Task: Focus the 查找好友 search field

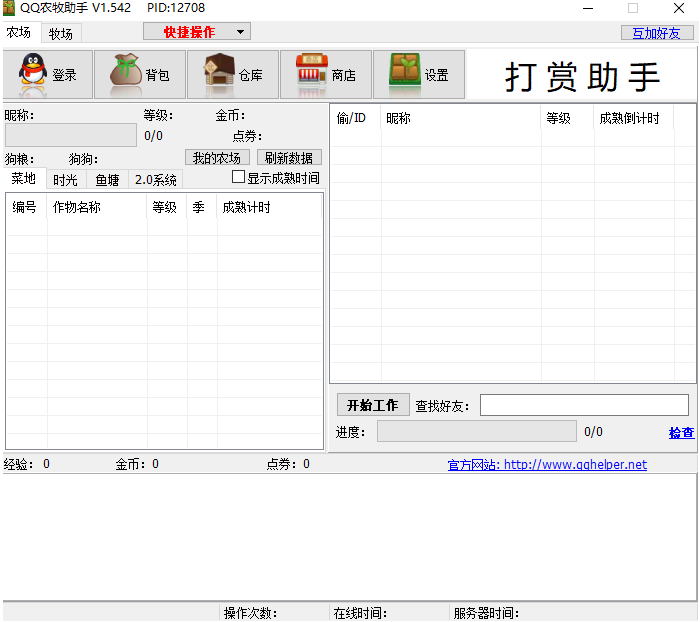Action: [584, 405]
